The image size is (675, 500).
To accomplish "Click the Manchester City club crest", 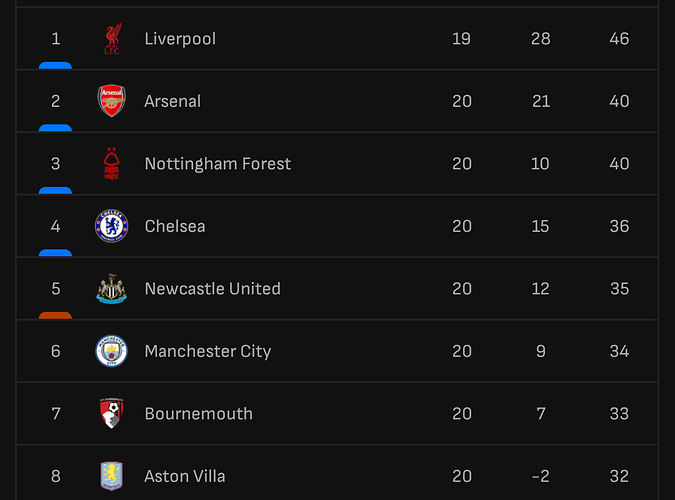I will [x=111, y=351].
